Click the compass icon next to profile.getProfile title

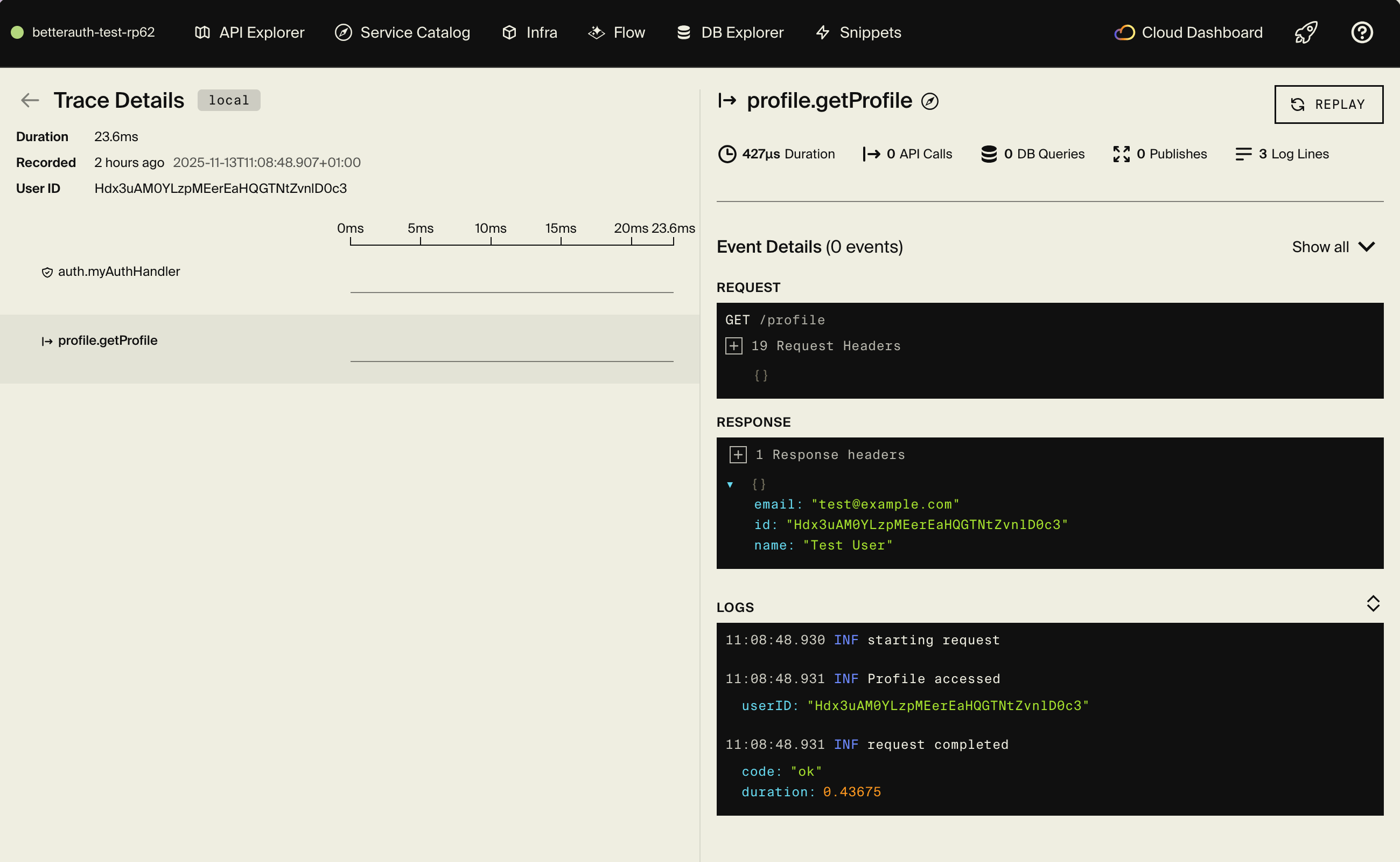point(930,101)
